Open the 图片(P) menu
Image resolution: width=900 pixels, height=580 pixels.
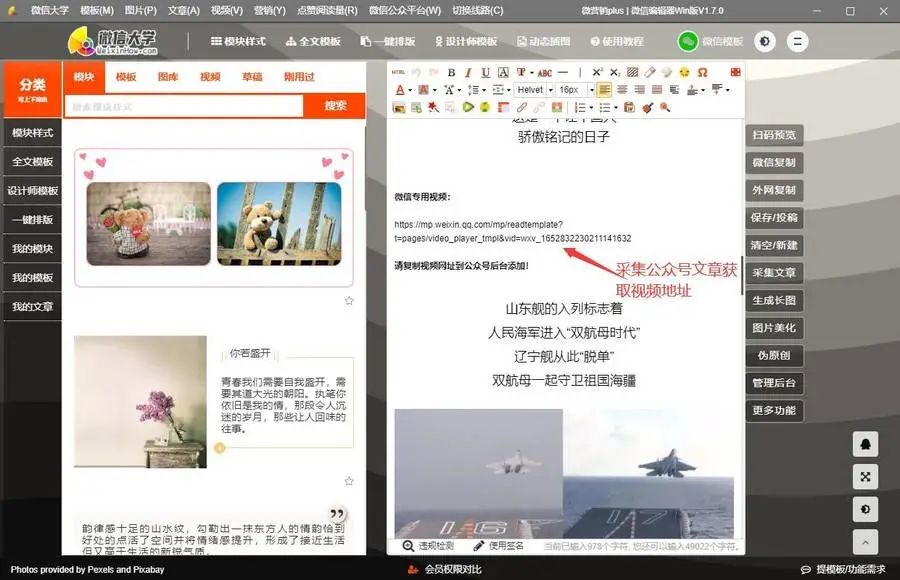[140, 10]
